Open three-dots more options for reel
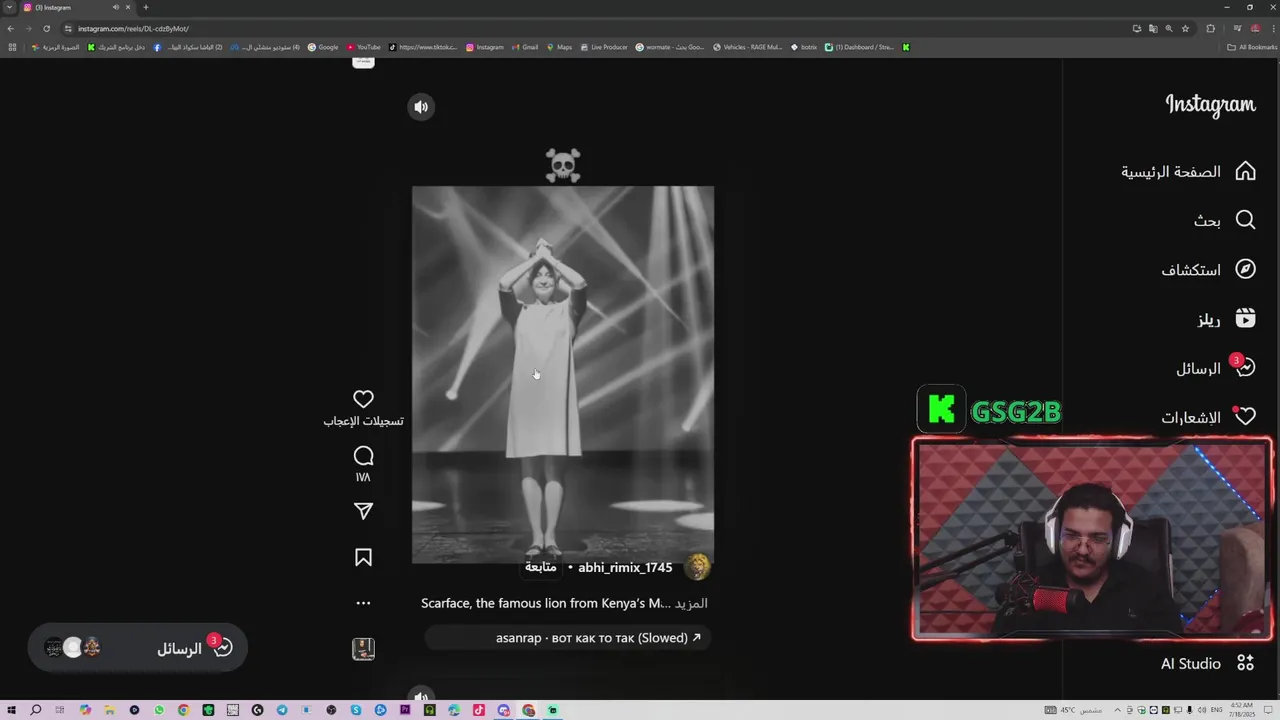 (363, 603)
